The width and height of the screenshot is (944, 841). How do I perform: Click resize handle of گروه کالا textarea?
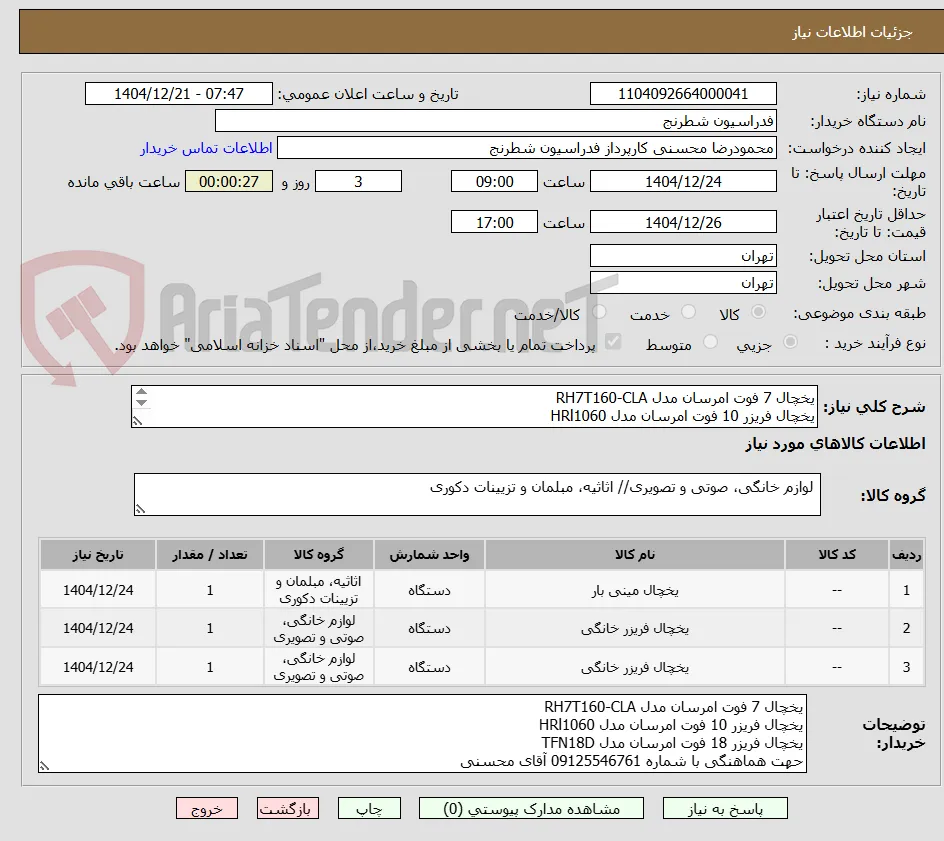pyautogui.click(x=140, y=509)
